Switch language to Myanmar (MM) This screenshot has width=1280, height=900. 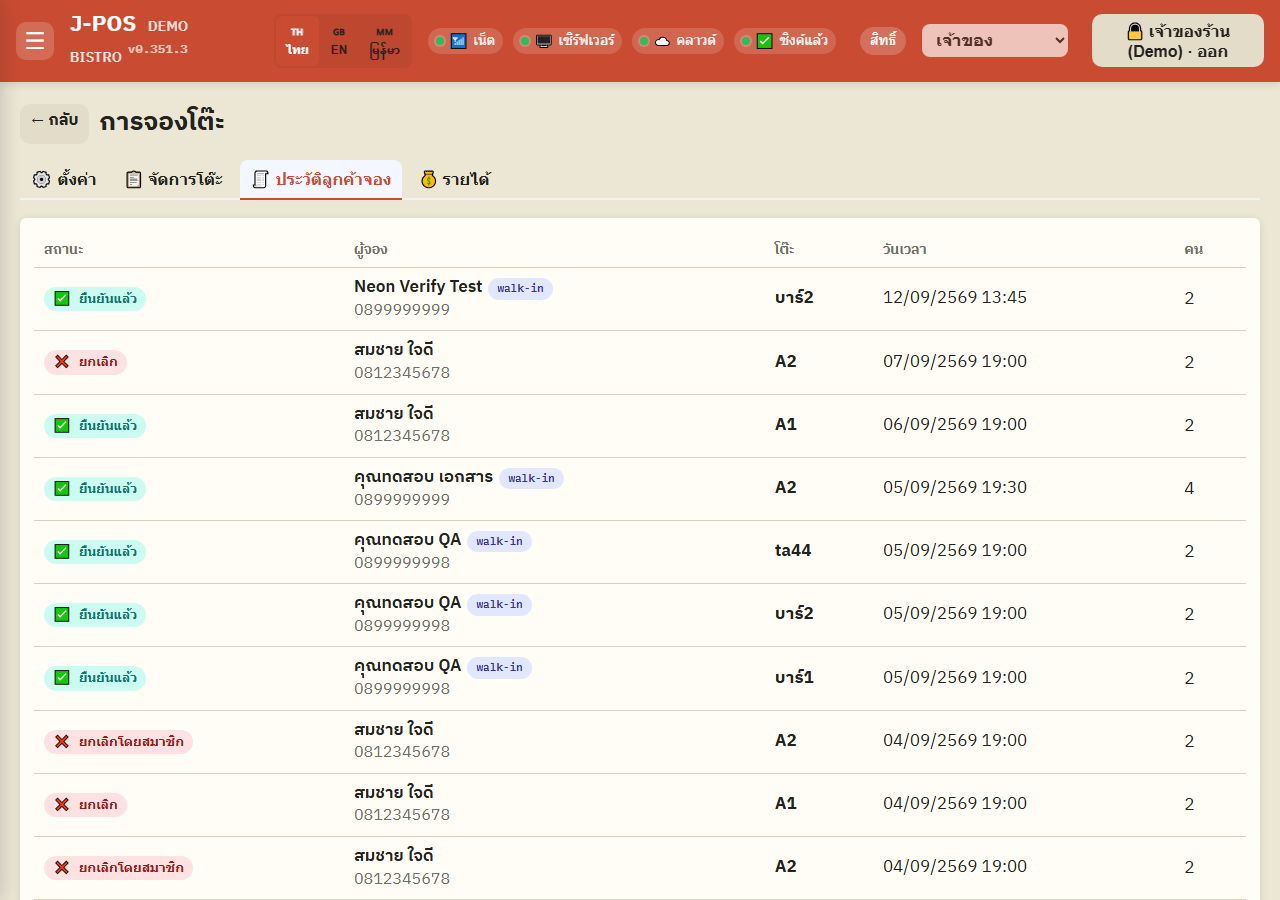[x=385, y=41]
